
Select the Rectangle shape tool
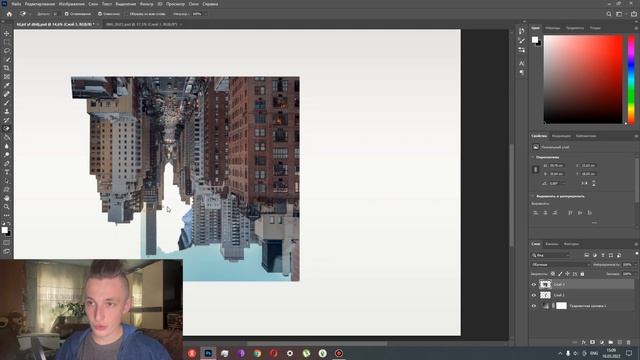(7, 189)
